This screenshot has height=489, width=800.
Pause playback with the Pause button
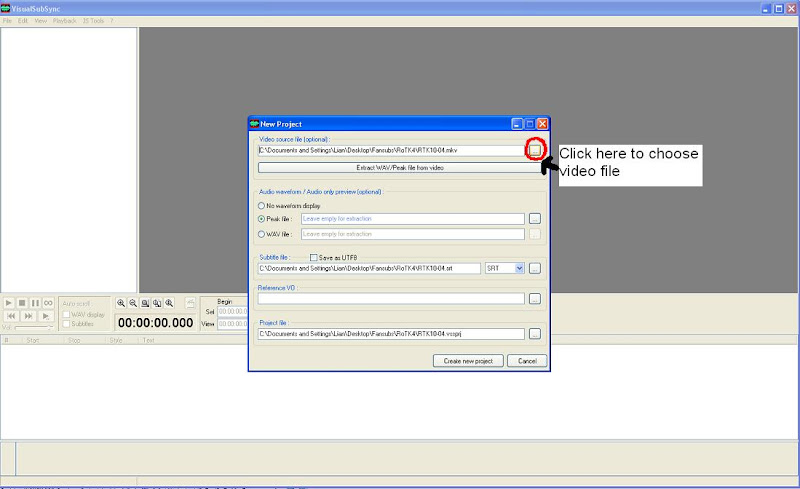(x=35, y=303)
